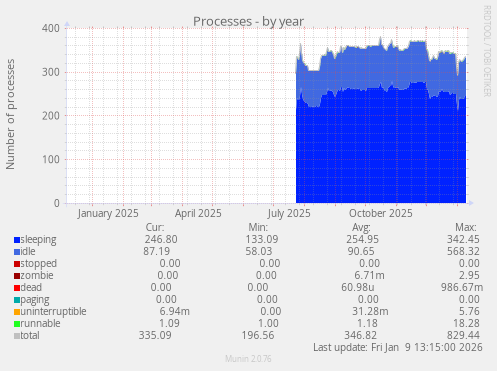Click runnable average value 1.18
Image resolution: width=497 pixels, height=371 pixels.
(x=367, y=323)
